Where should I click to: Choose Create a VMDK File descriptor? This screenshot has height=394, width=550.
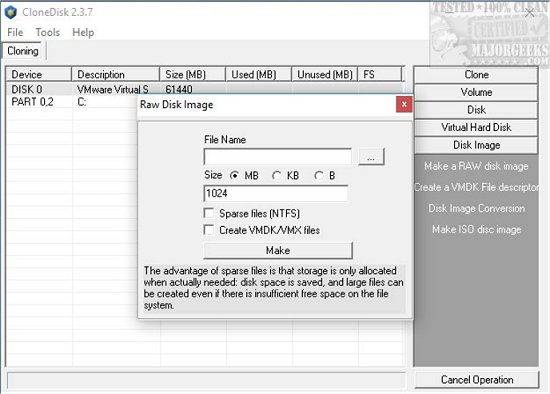click(476, 187)
